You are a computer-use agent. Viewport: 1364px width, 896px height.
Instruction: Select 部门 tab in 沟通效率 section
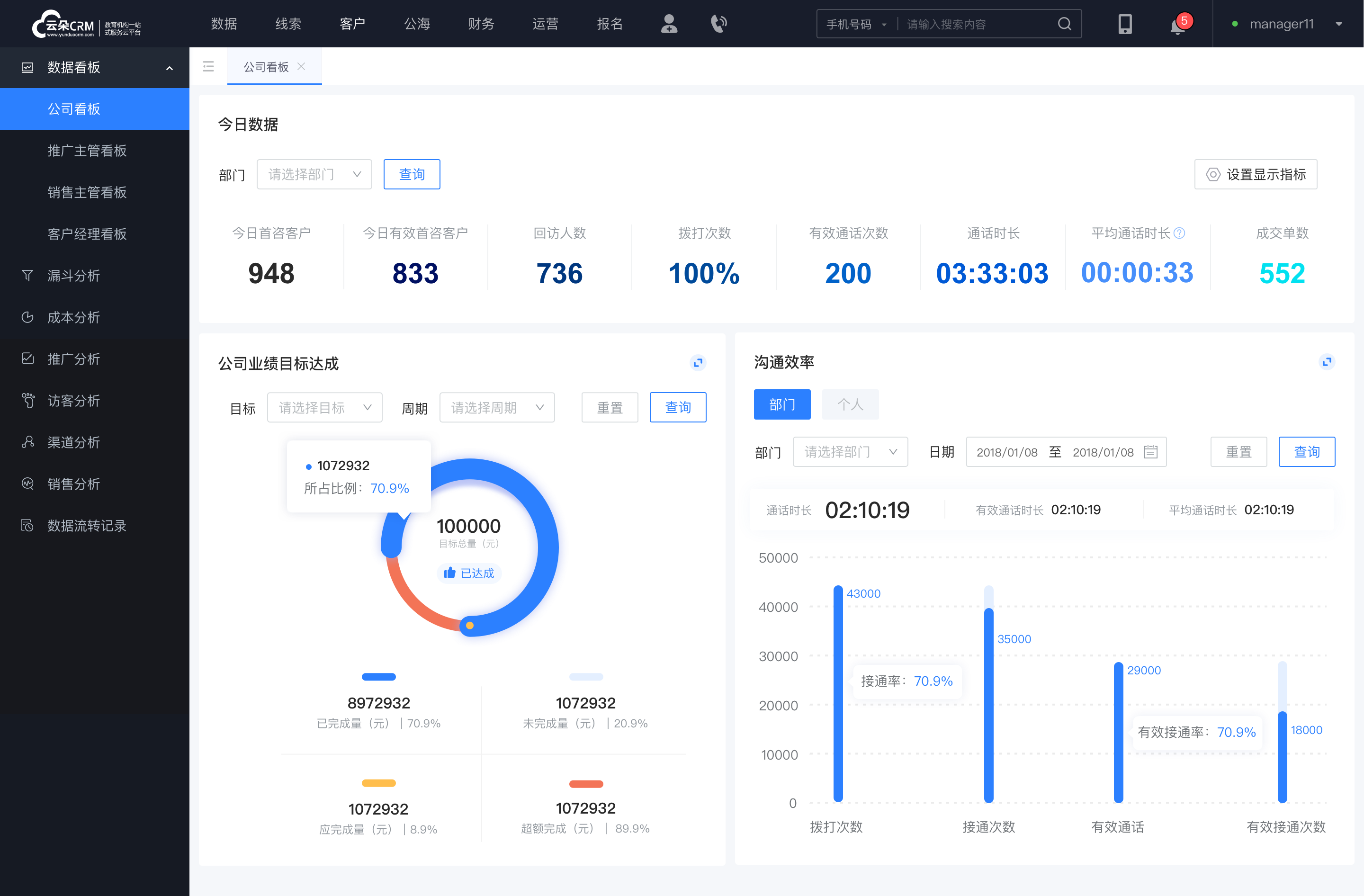coord(783,403)
